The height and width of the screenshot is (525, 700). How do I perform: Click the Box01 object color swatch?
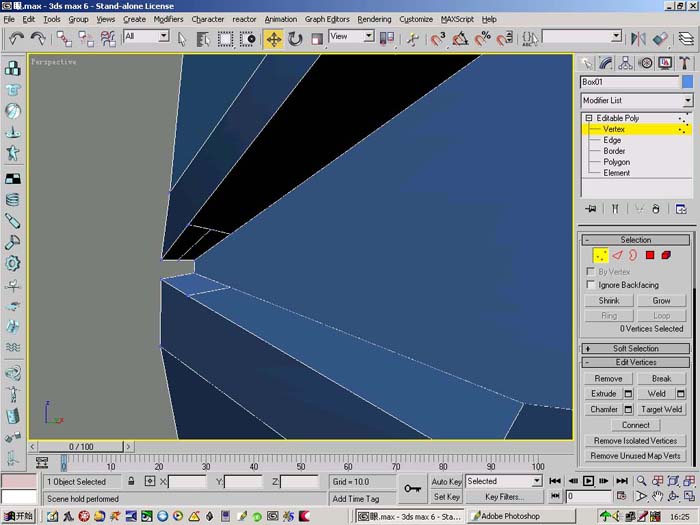(688, 82)
